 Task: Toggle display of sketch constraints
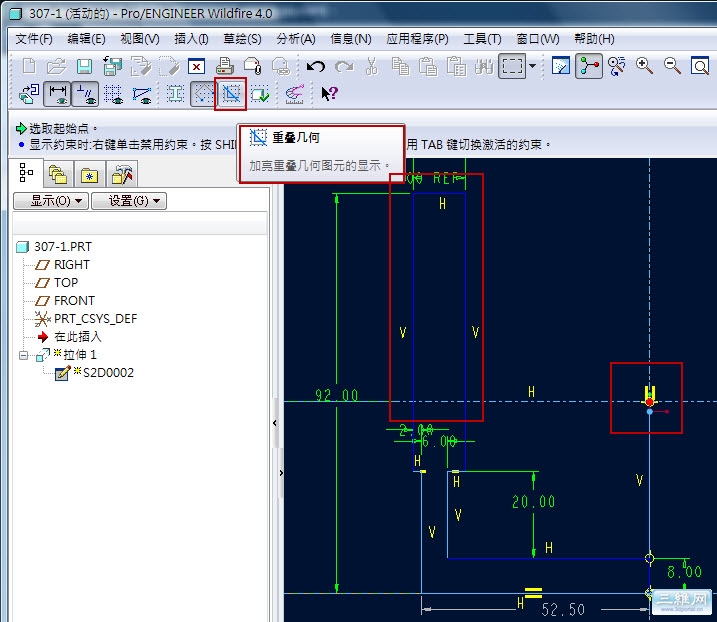pyautogui.click(x=85, y=94)
